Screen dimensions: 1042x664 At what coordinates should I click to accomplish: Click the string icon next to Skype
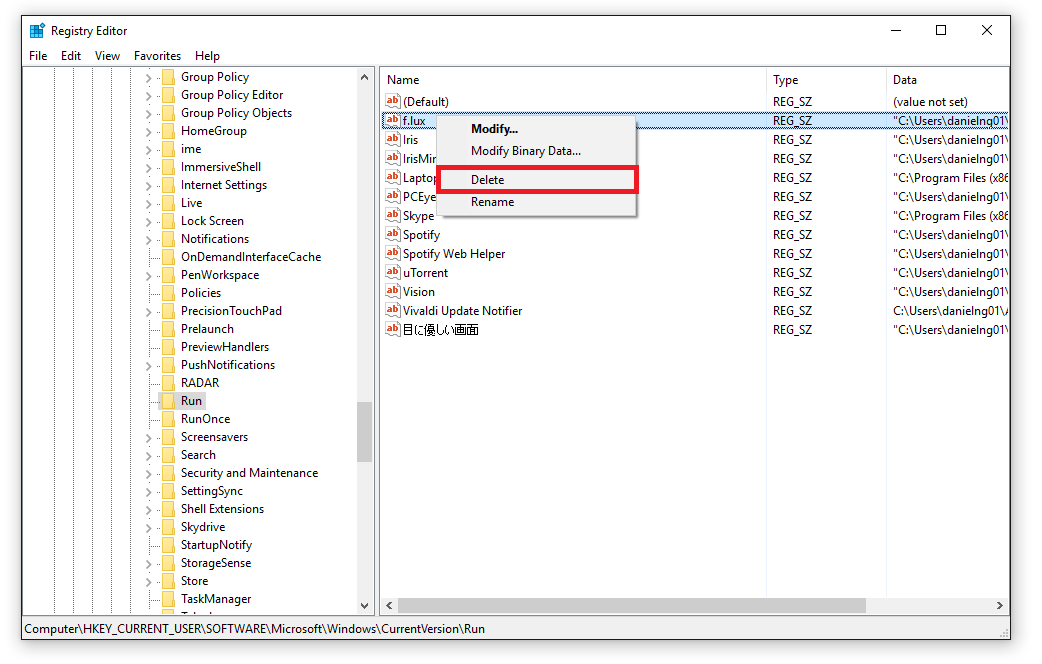pyautogui.click(x=393, y=215)
